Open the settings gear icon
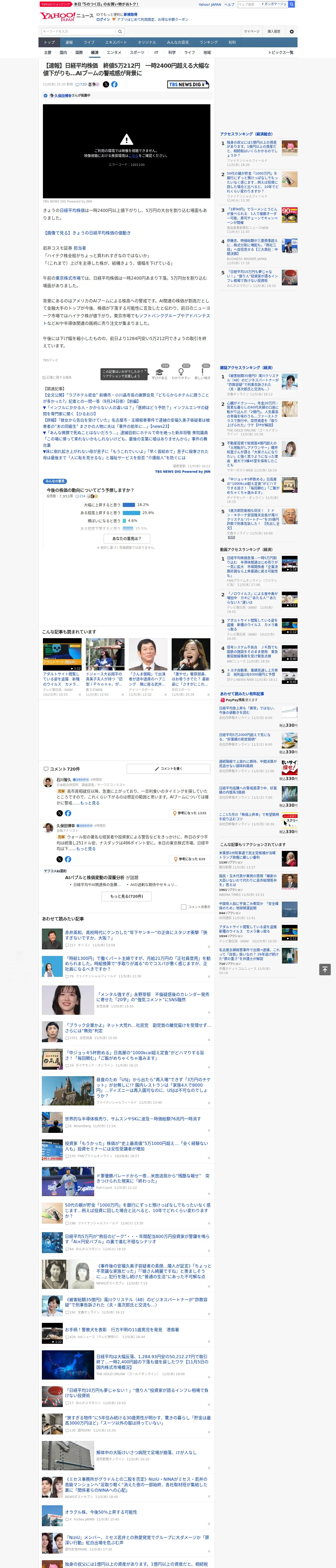This screenshot has height=1568, width=336. (x=292, y=32)
